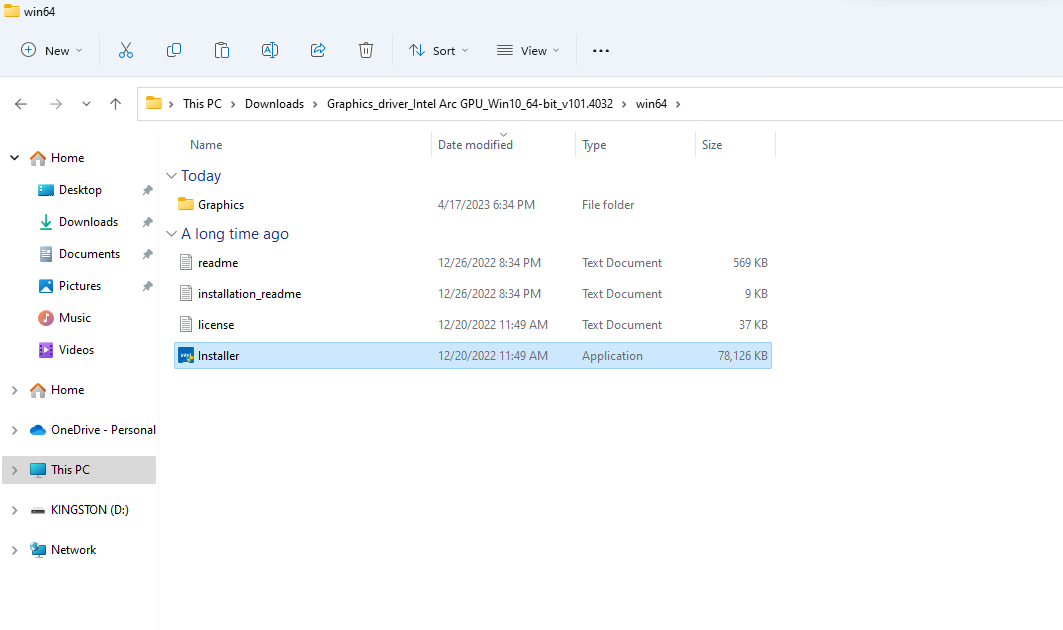Click pin icon next to Downloads

(x=147, y=222)
